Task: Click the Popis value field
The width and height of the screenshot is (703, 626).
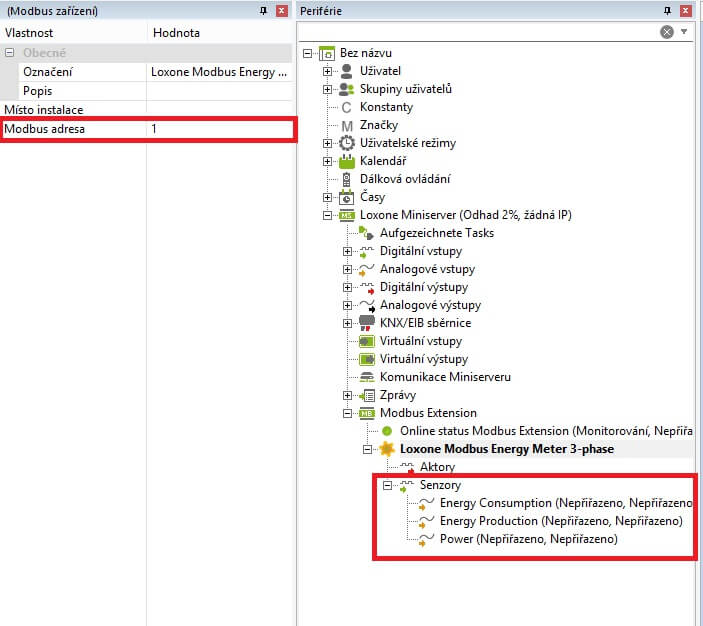Action: [220, 91]
